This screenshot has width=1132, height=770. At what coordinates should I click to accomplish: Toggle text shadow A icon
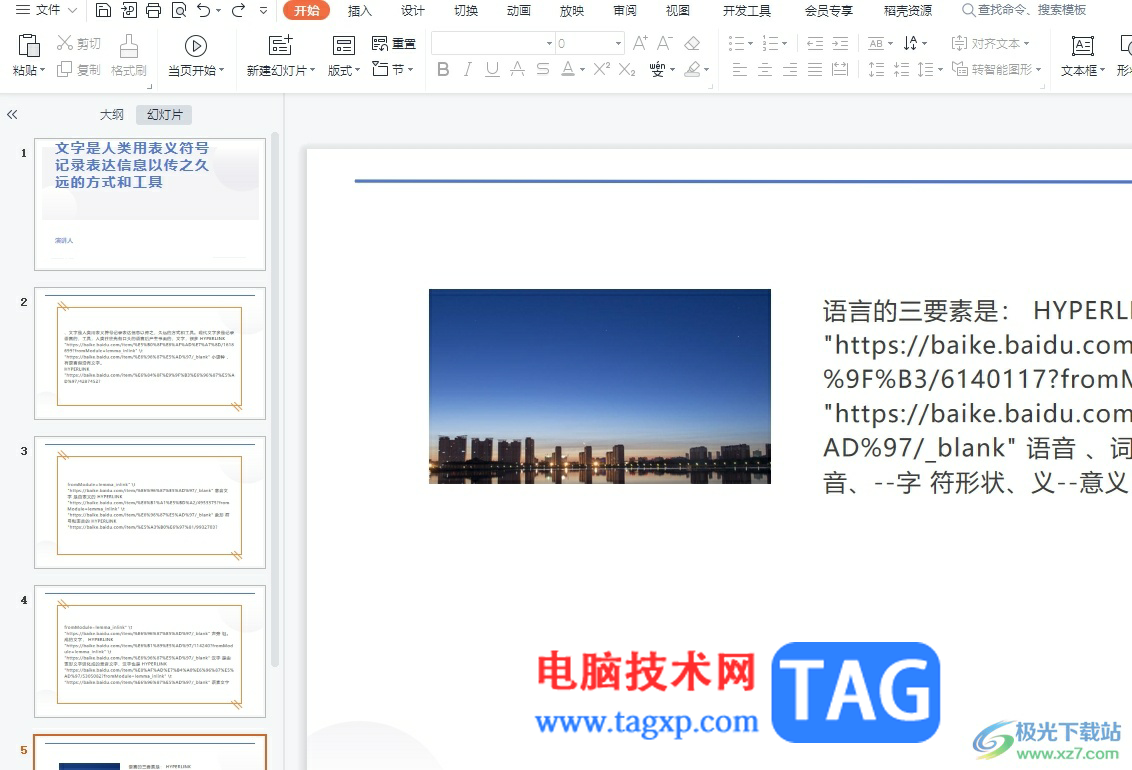tap(517, 69)
